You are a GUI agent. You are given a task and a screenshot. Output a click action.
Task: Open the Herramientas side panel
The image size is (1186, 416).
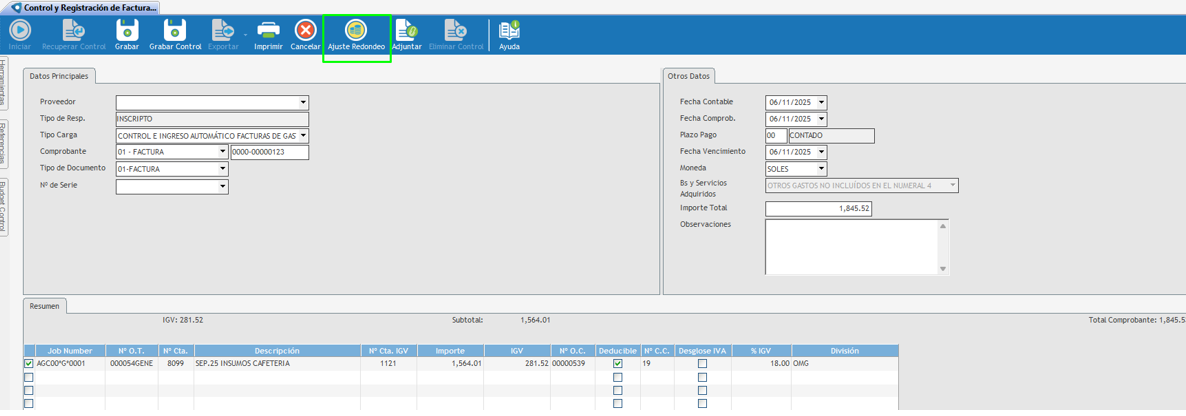4,82
